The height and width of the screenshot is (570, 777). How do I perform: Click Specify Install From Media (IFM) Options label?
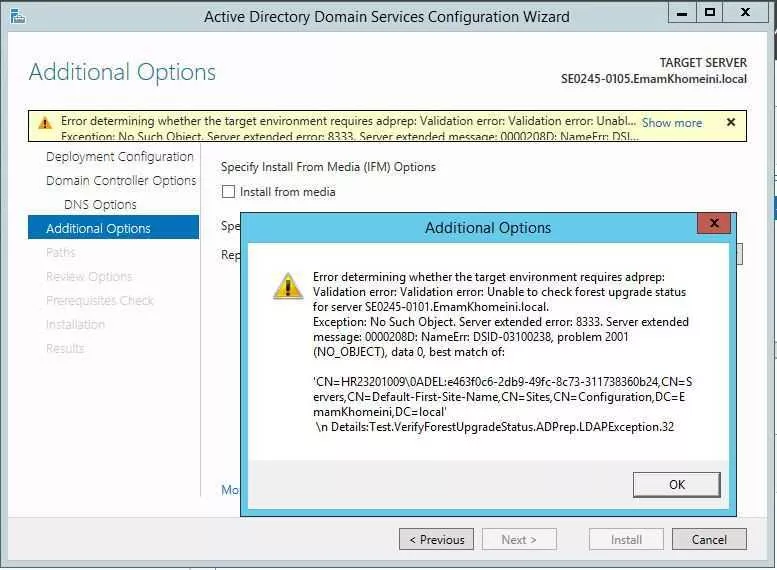(x=328, y=167)
